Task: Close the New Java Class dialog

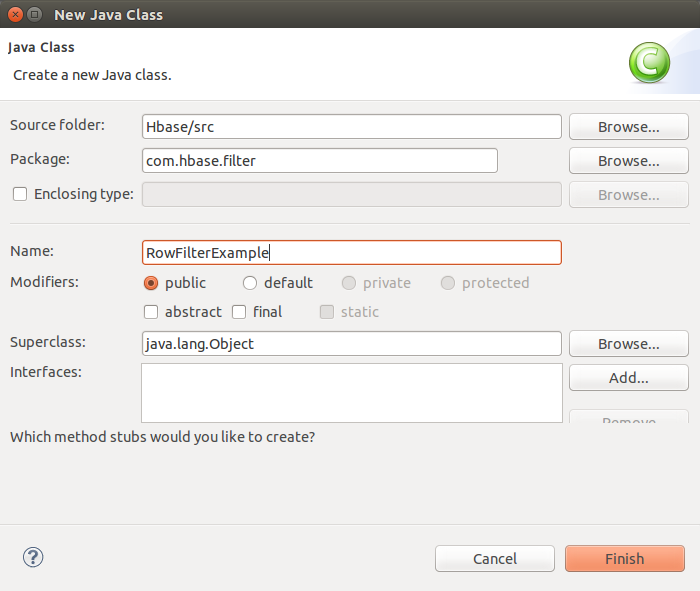Action: (x=13, y=15)
